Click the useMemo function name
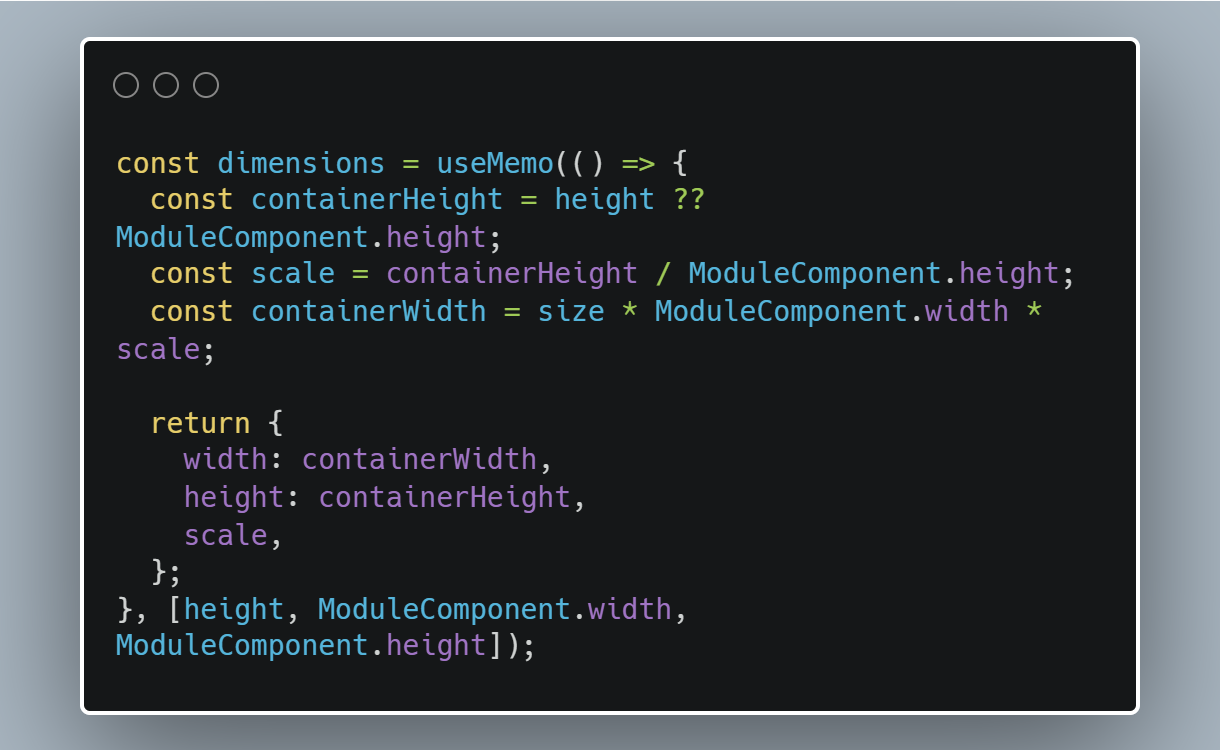 tap(495, 163)
